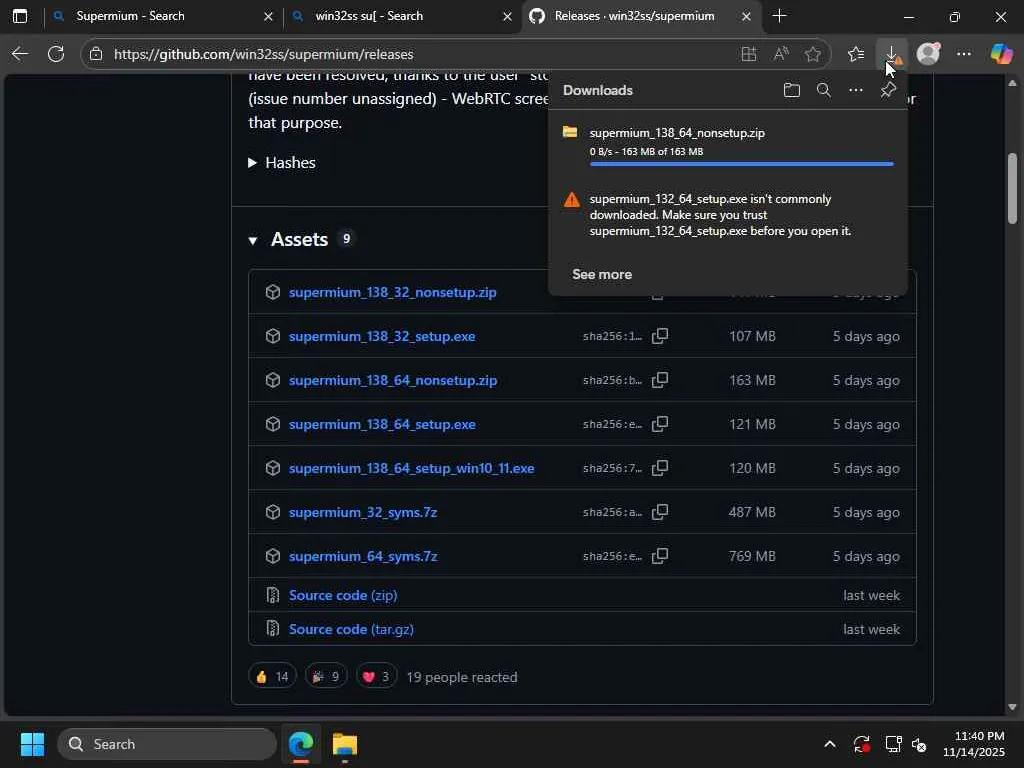
Task: Click See more in Downloads panel
Action: point(602,274)
